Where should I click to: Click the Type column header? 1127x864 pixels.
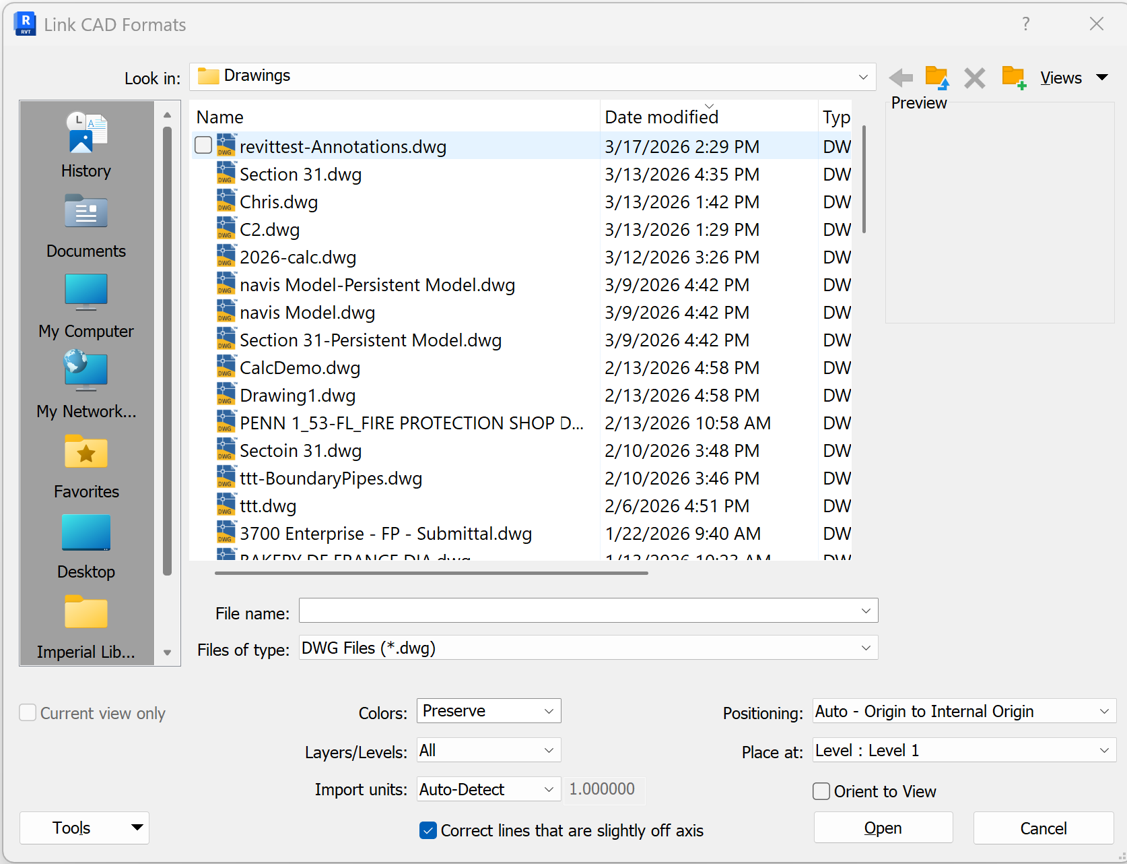(x=835, y=116)
